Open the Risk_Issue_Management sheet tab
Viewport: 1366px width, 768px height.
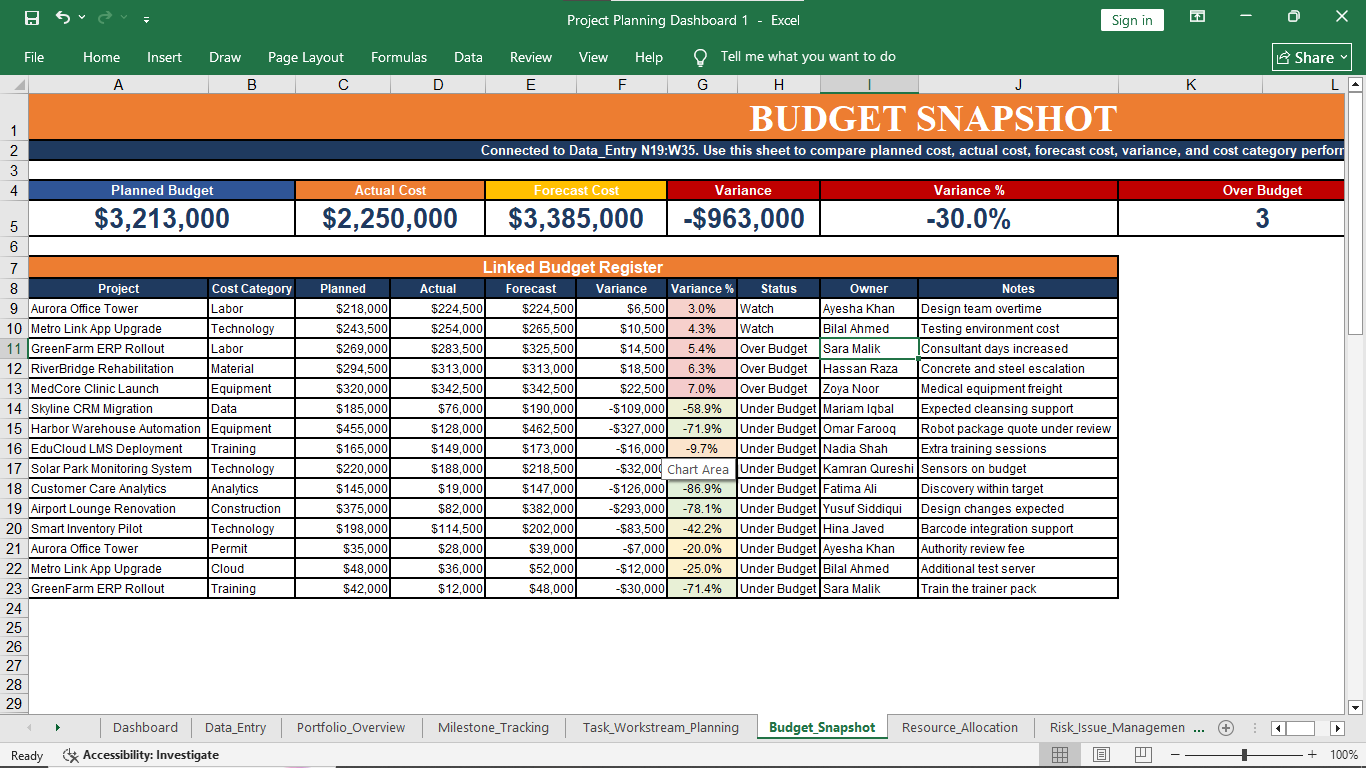click(x=1117, y=727)
